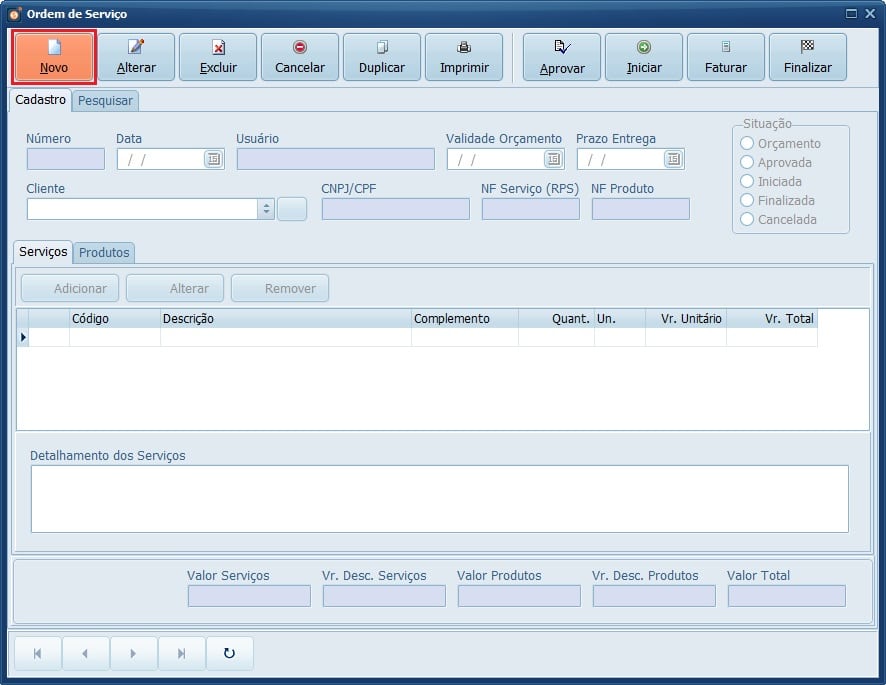Click the Duplicar copy icon
This screenshot has height=685, width=886.
(382, 57)
